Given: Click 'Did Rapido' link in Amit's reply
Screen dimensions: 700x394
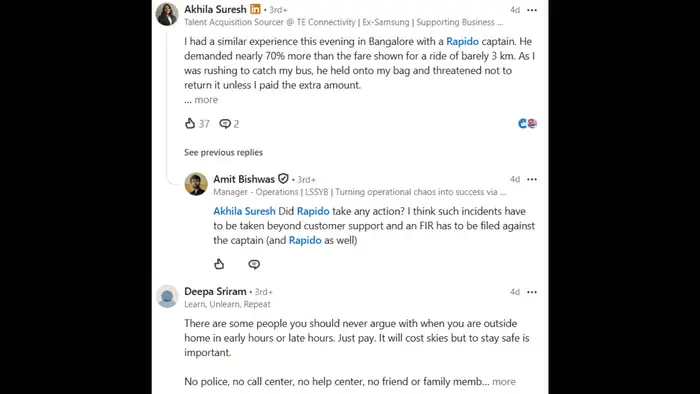Looking at the screenshot, I should pos(313,211).
